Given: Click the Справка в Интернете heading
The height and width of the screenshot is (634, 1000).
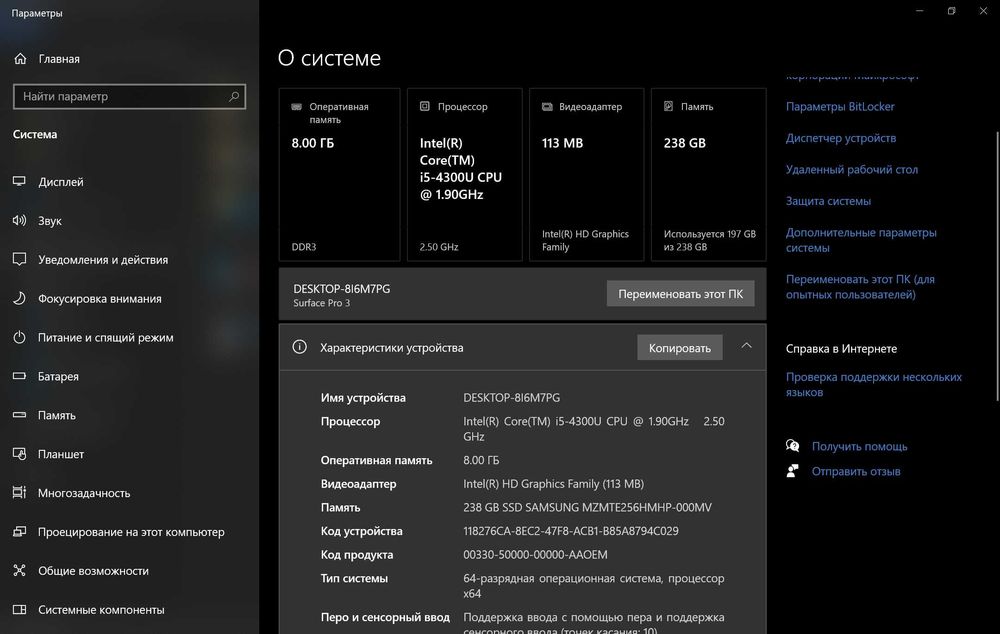Looking at the screenshot, I should (841, 348).
